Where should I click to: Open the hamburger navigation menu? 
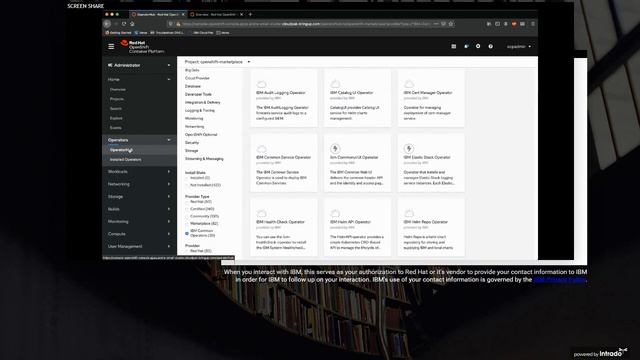pyautogui.click(x=111, y=47)
